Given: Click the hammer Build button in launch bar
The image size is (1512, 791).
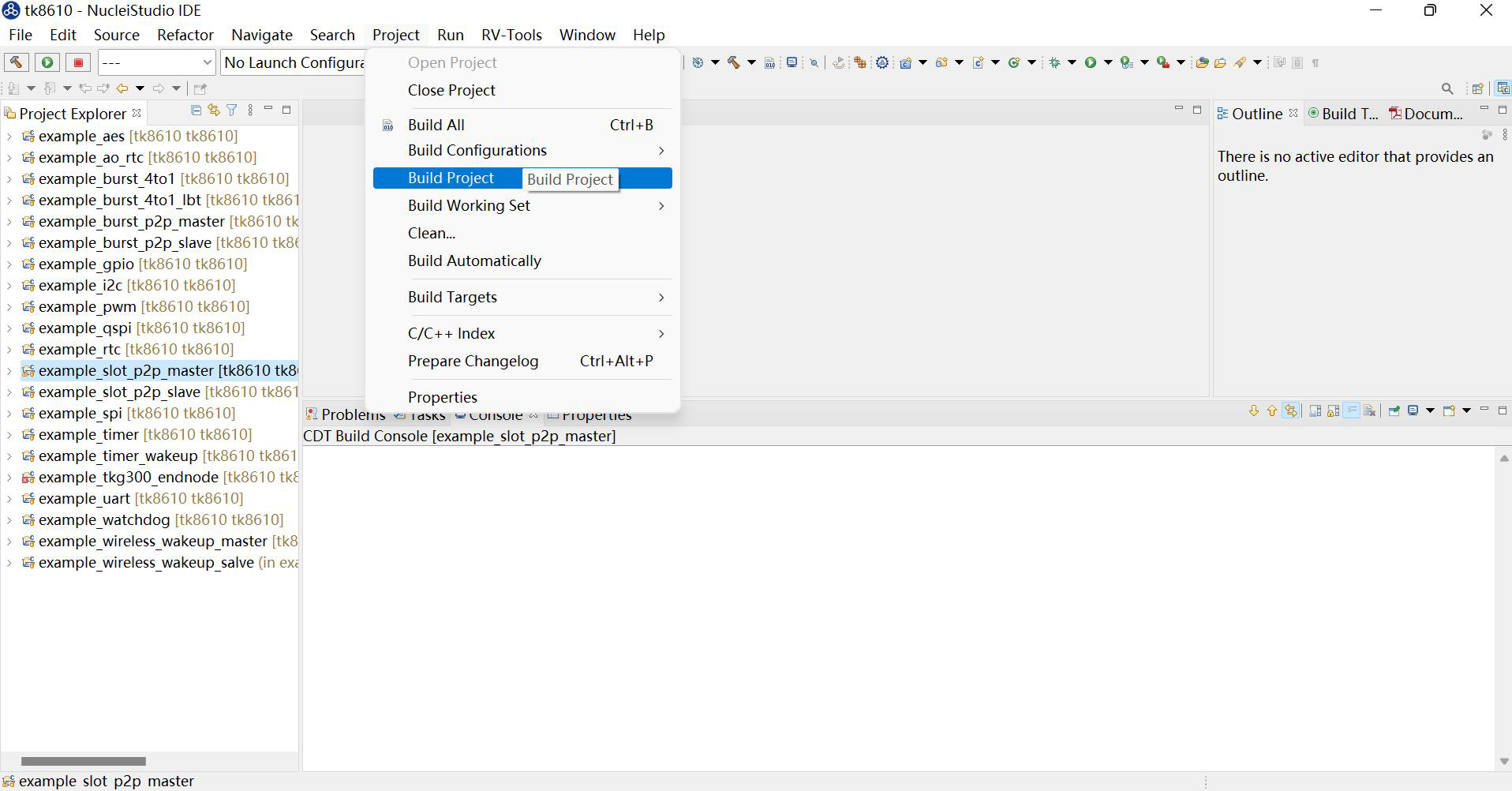Looking at the screenshot, I should pos(16,62).
